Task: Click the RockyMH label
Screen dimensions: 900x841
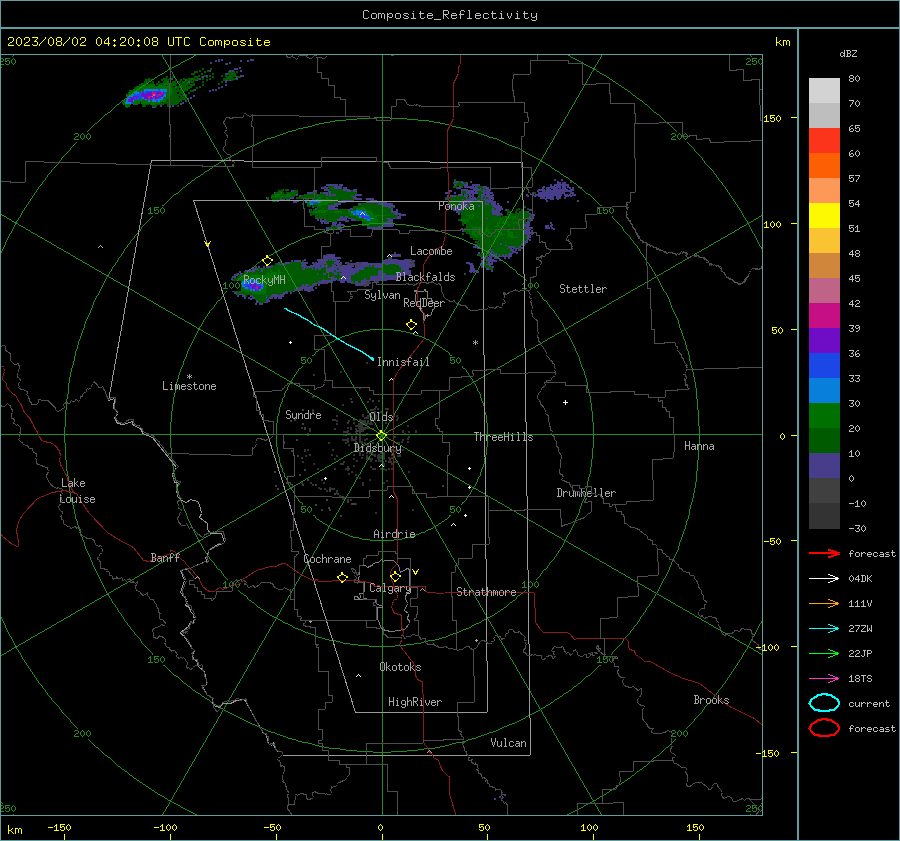Action: click(264, 280)
